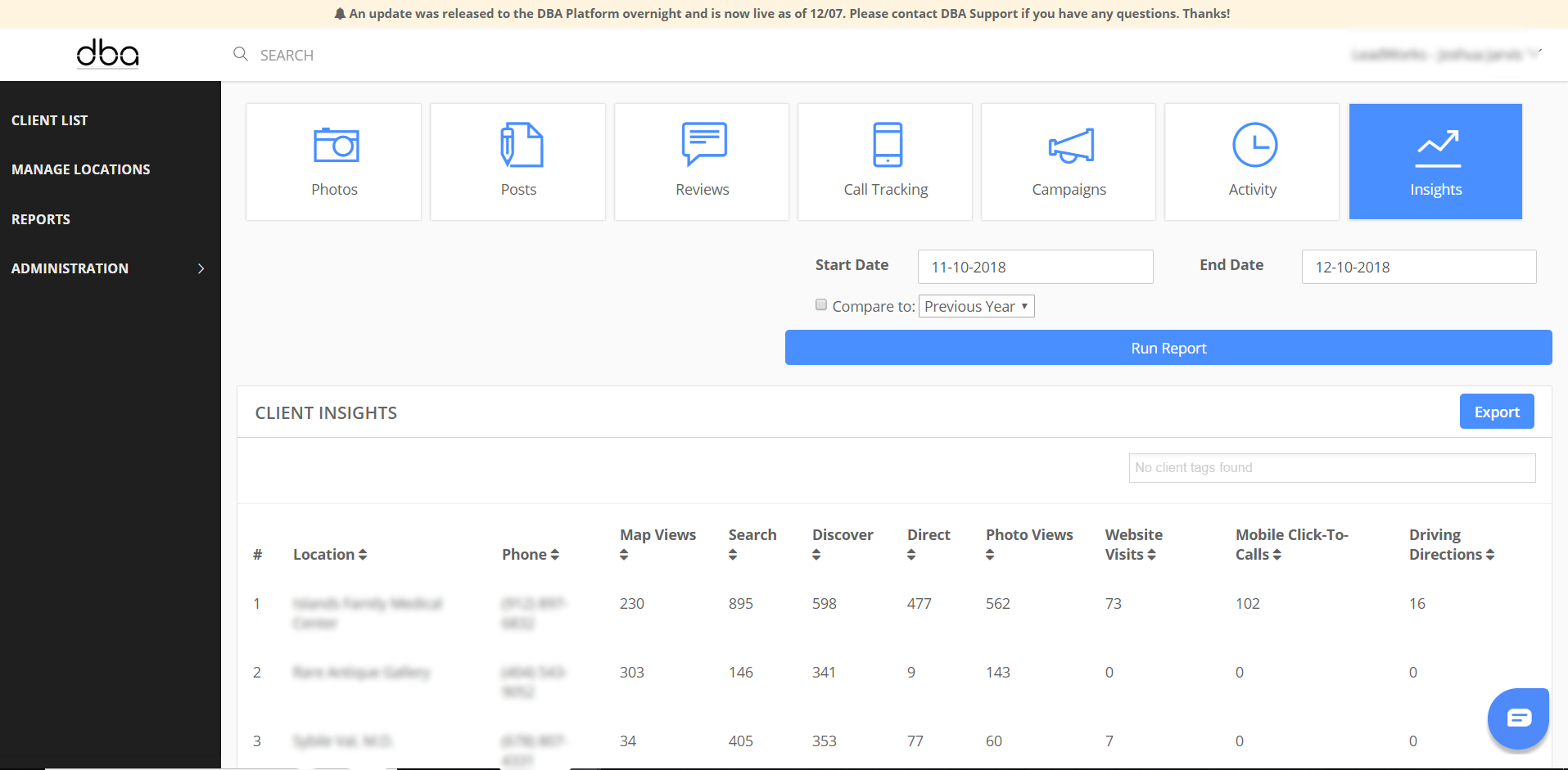The image size is (1568, 770).
Task: Open the Call Tracking phone tile
Action: click(885, 161)
